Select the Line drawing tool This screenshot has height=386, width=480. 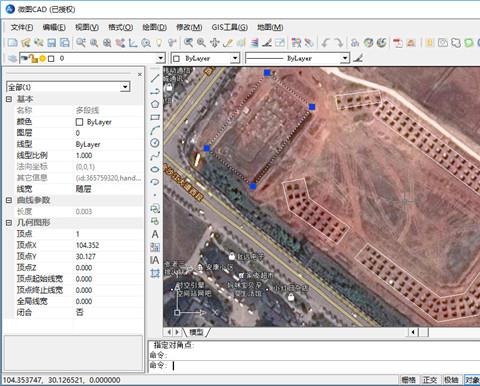point(155,78)
